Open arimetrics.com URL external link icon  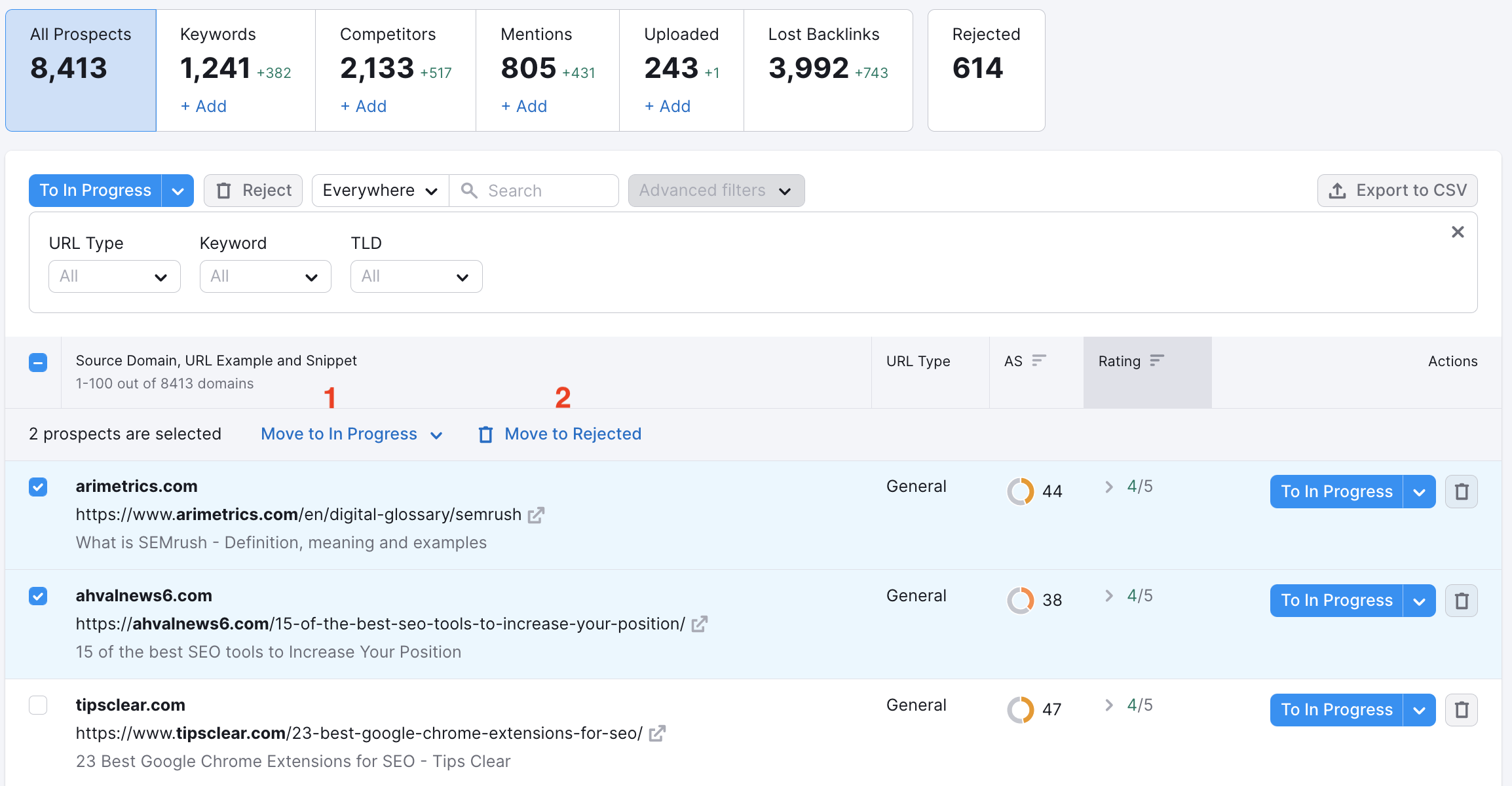tap(536, 515)
